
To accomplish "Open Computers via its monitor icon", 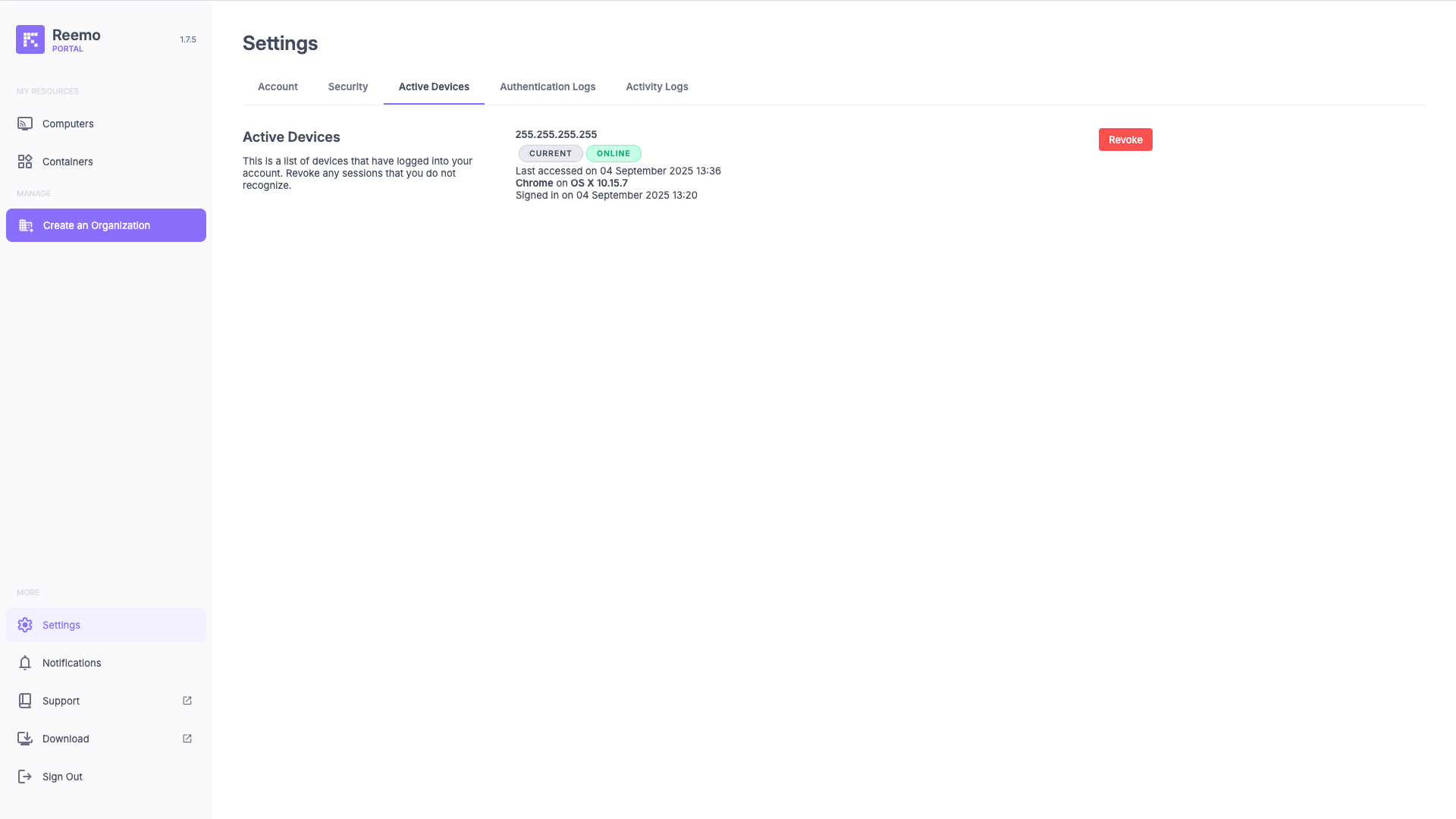I will coord(25,124).
